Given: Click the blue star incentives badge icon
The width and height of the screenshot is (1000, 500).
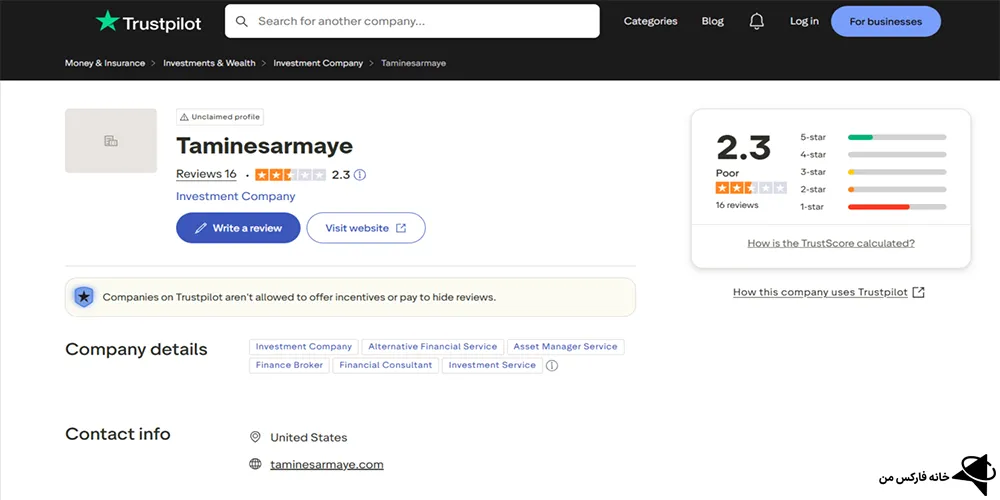Looking at the screenshot, I should tap(84, 297).
